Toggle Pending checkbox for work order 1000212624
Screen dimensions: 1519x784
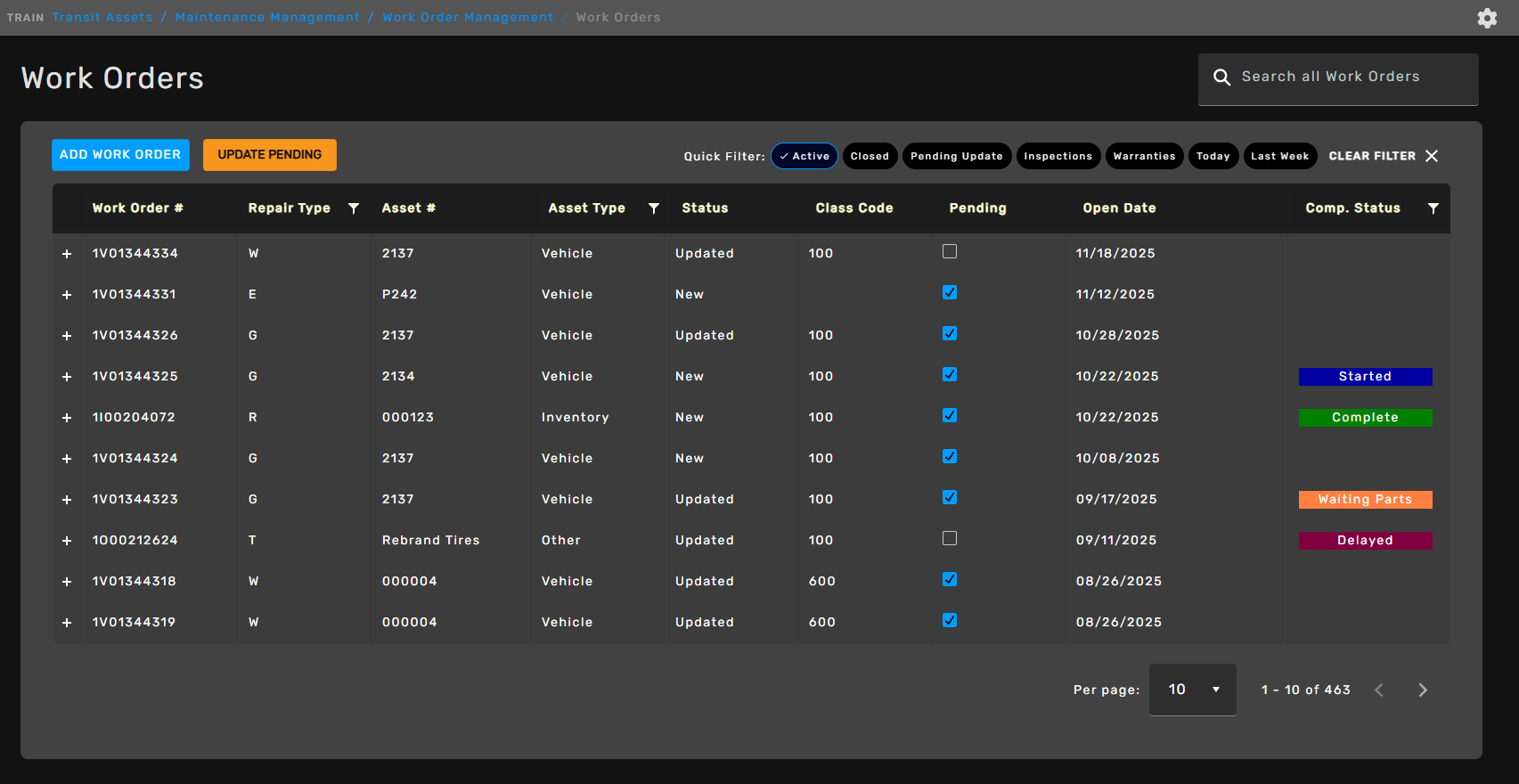(950, 539)
